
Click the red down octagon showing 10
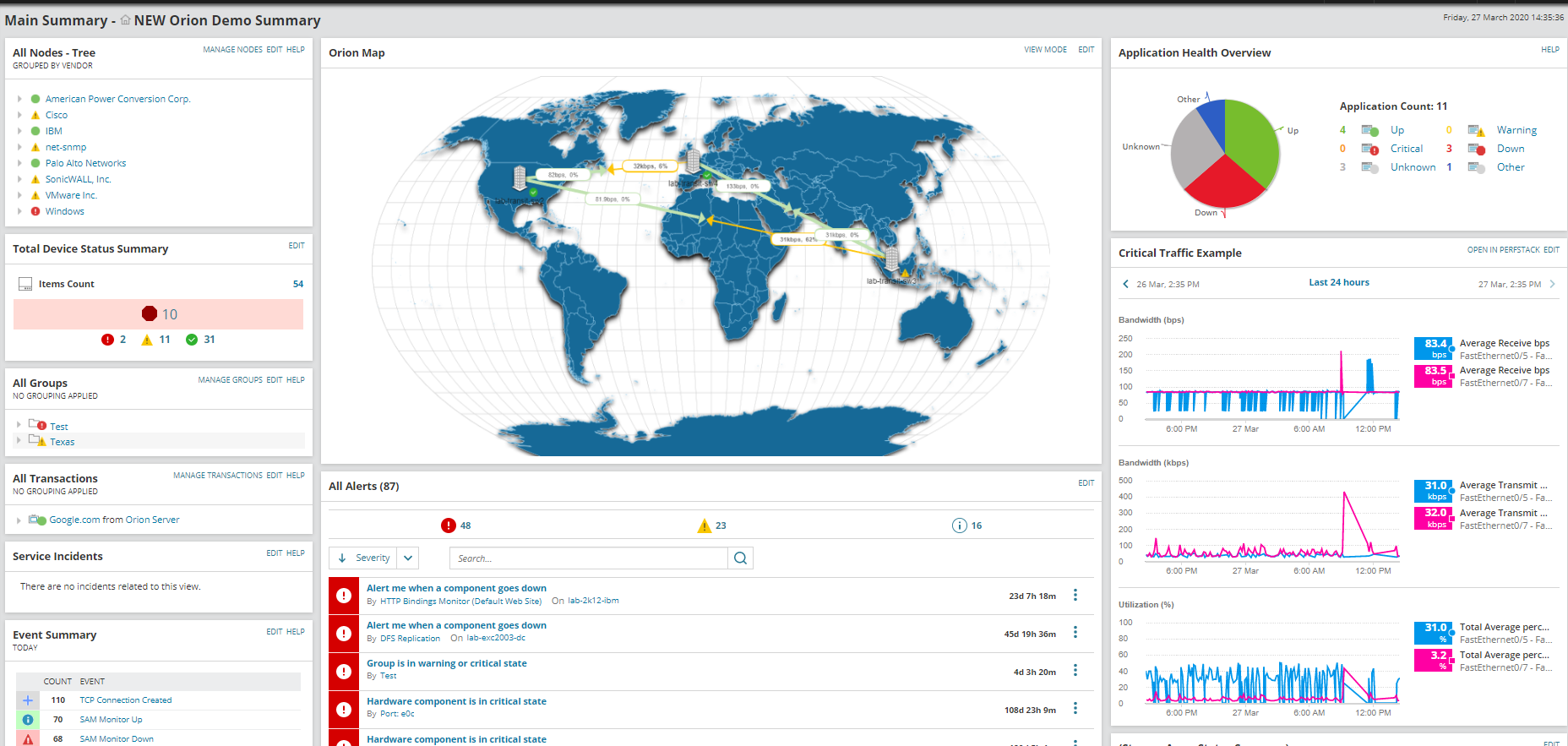pos(150,314)
